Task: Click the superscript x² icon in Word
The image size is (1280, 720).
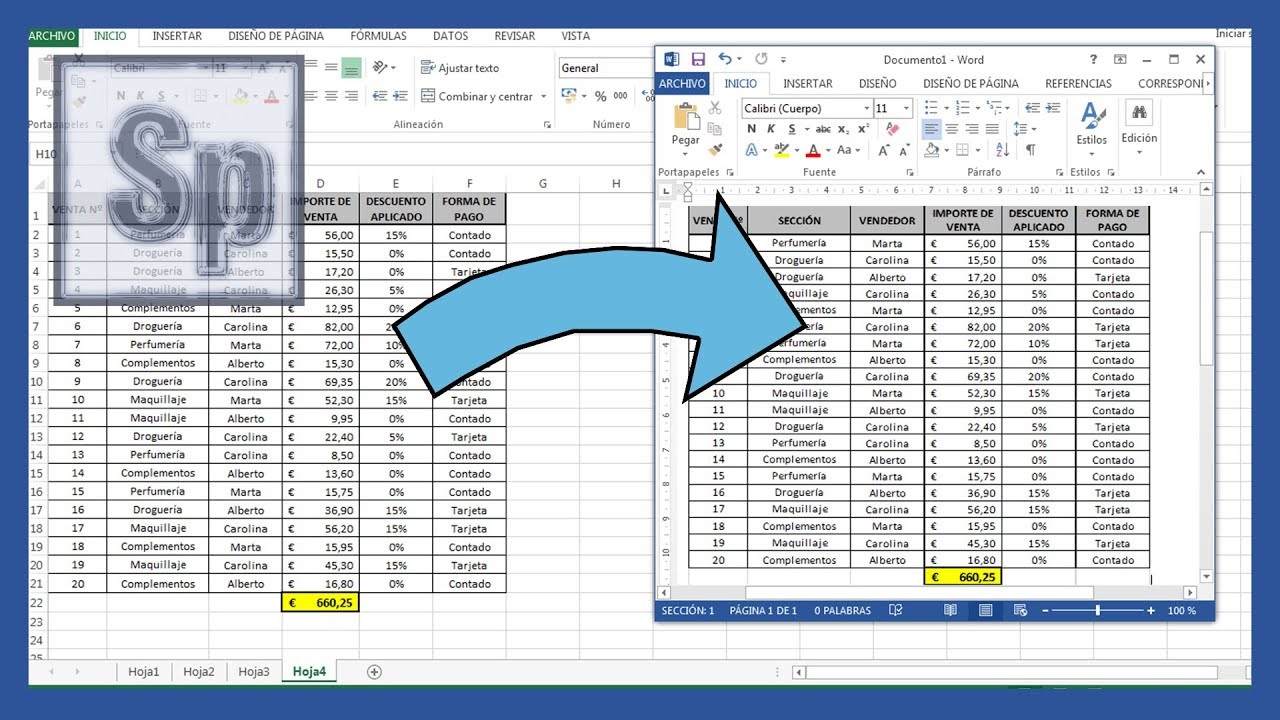Action: [x=863, y=129]
